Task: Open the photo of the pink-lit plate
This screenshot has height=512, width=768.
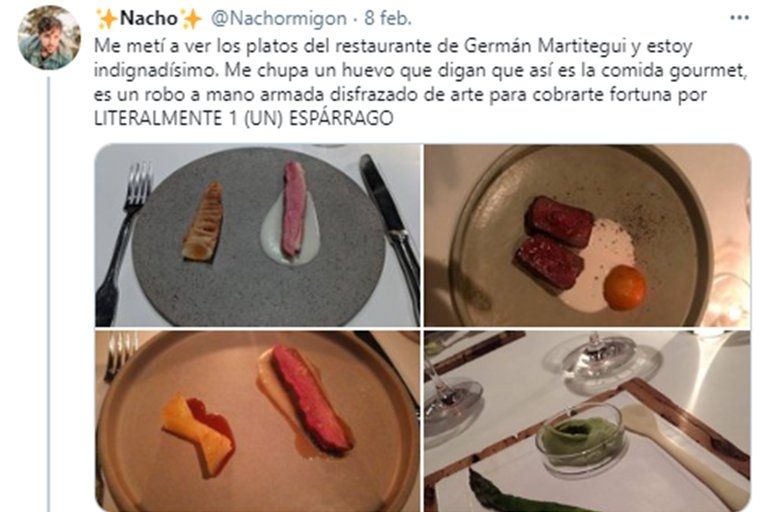Action: (258, 421)
